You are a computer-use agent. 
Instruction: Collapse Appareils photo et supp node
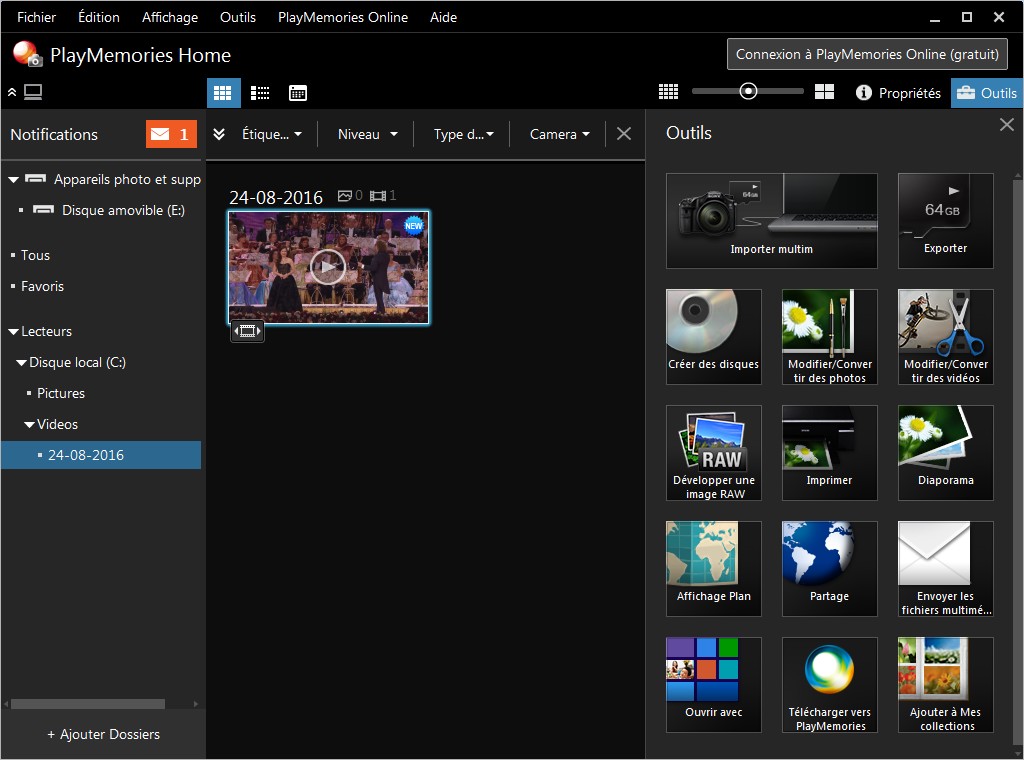pos(13,180)
